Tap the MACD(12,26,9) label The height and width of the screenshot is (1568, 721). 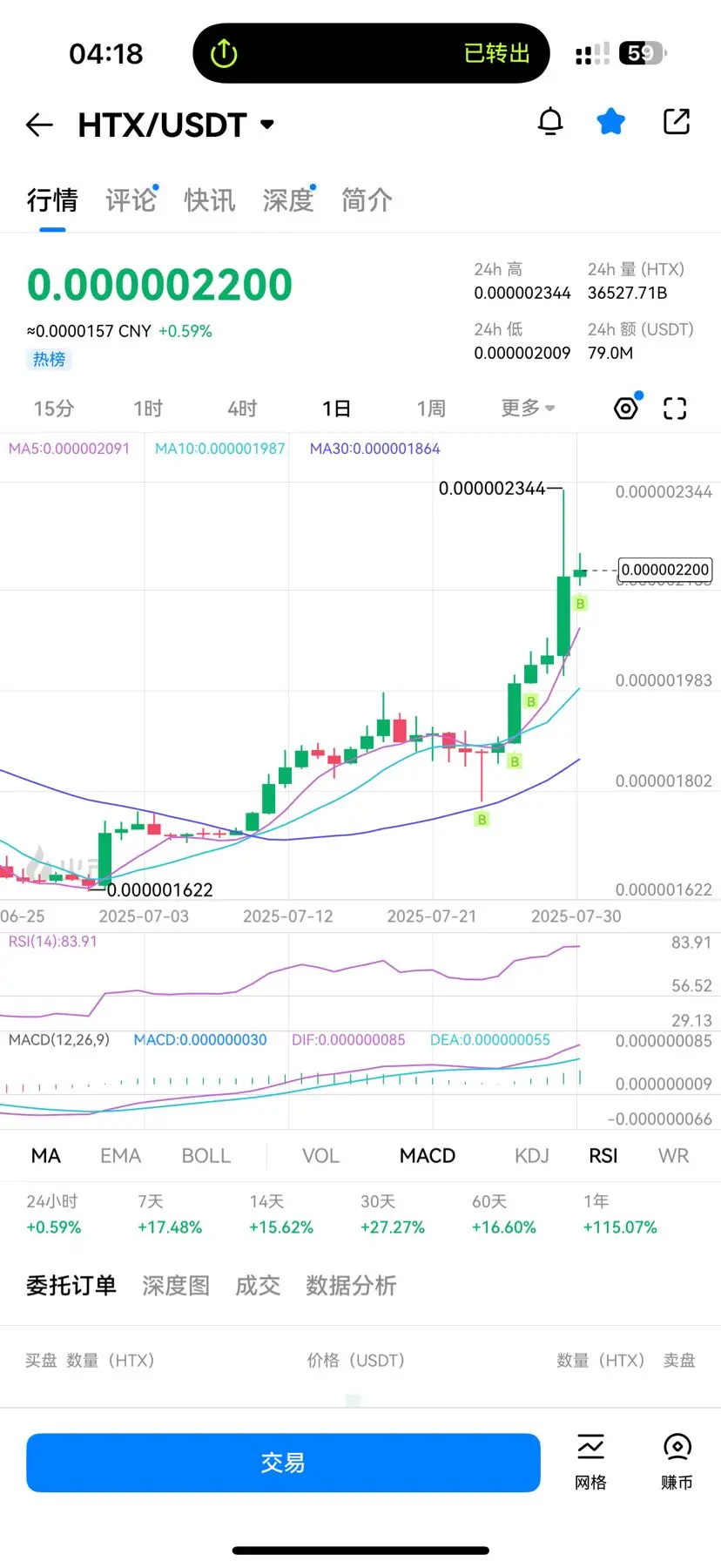(x=59, y=1040)
